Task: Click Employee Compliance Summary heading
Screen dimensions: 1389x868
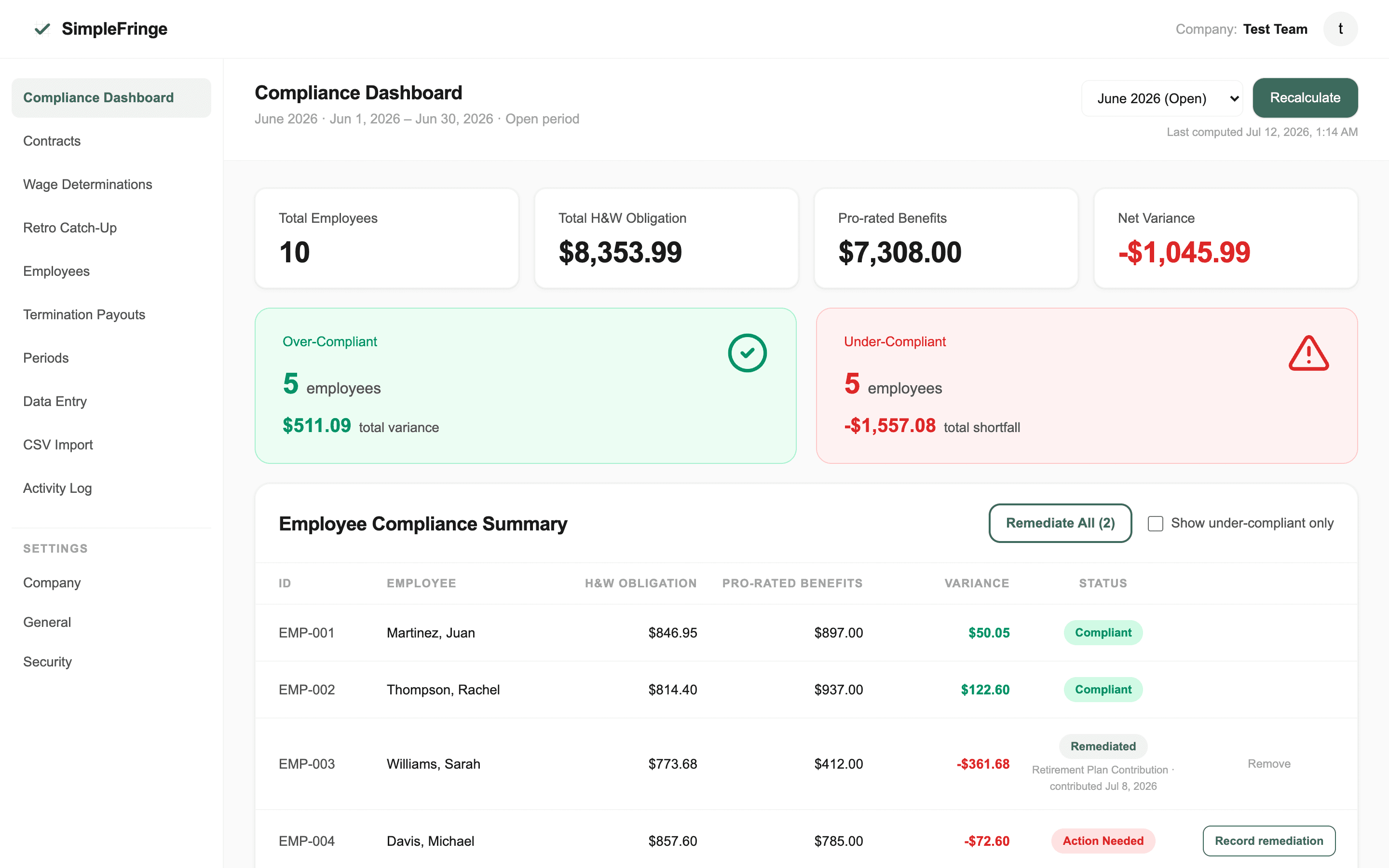Action: [x=423, y=524]
